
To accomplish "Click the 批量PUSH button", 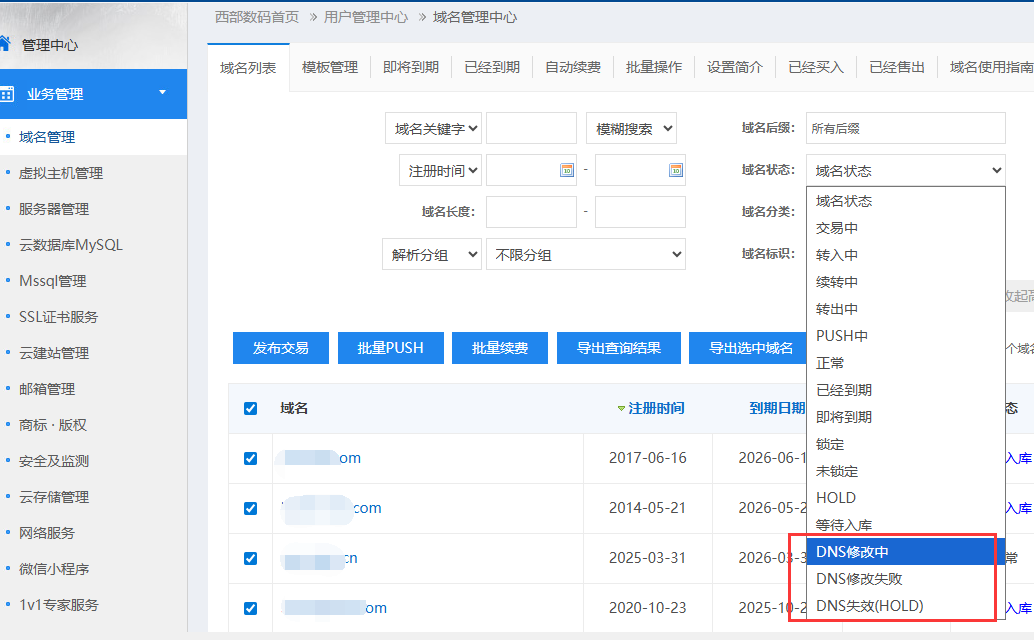I will pyautogui.click(x=390, y=348).
